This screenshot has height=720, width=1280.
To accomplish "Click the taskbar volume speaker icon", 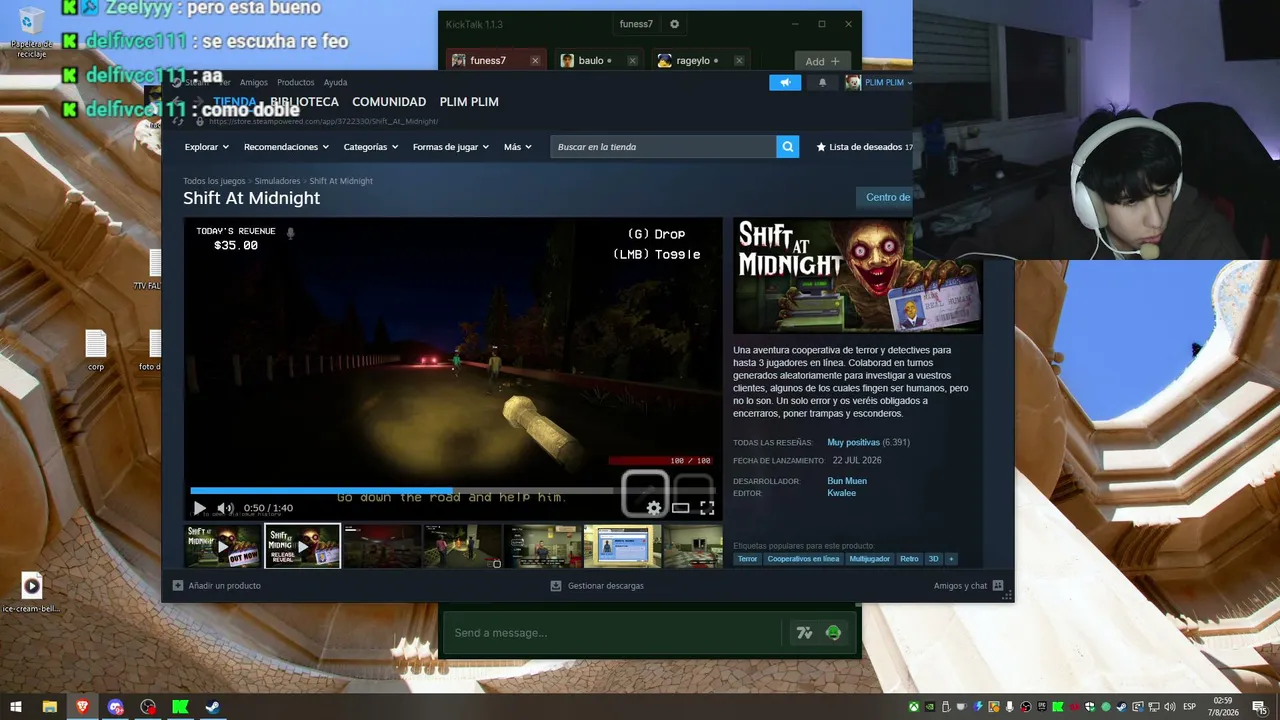I will (x=1170, y=707).
